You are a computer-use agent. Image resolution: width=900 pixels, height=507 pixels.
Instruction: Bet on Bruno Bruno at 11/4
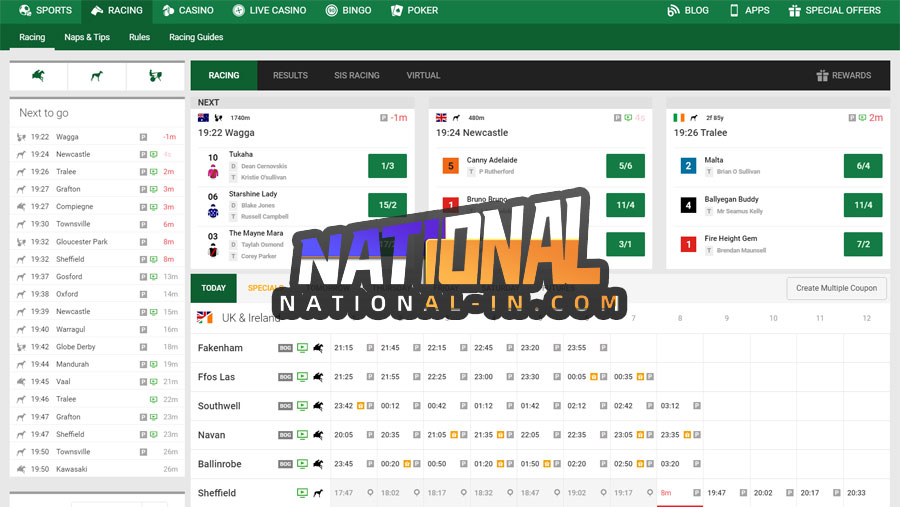(x=625, y=204)
